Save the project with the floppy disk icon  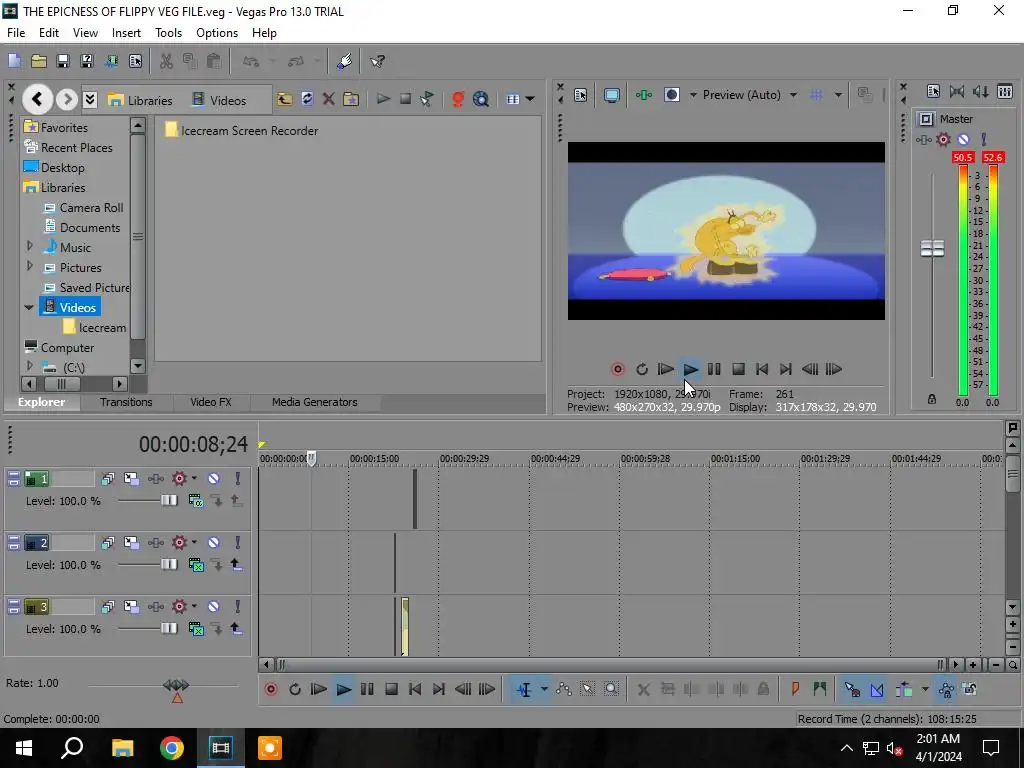tap(63, 61)
